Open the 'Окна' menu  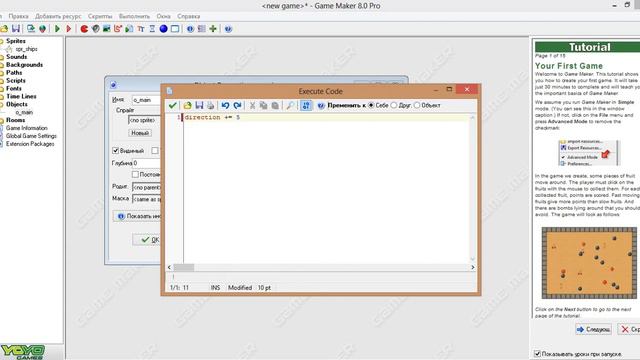163,16
